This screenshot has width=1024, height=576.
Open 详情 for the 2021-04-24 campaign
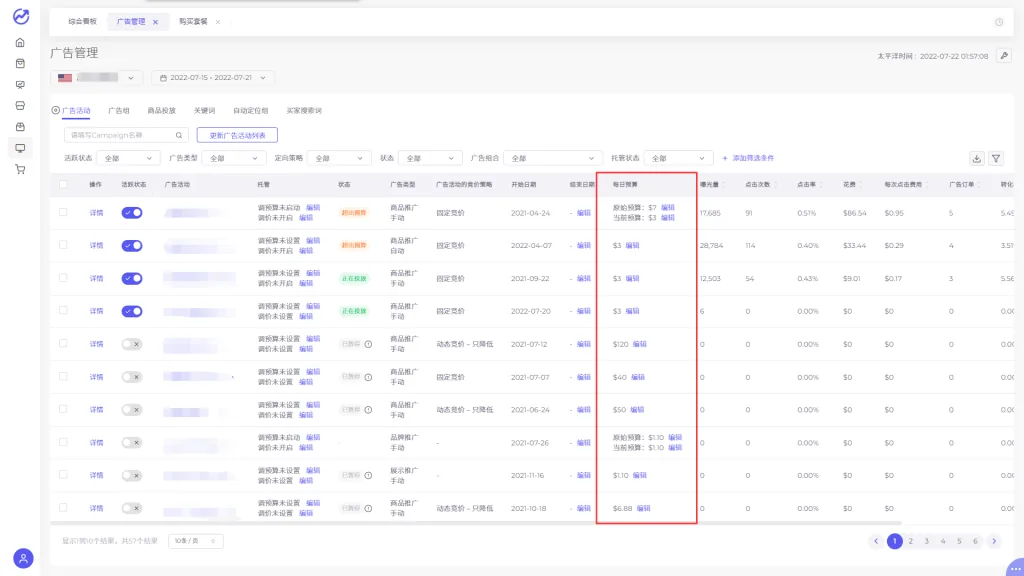click(96, 213)
